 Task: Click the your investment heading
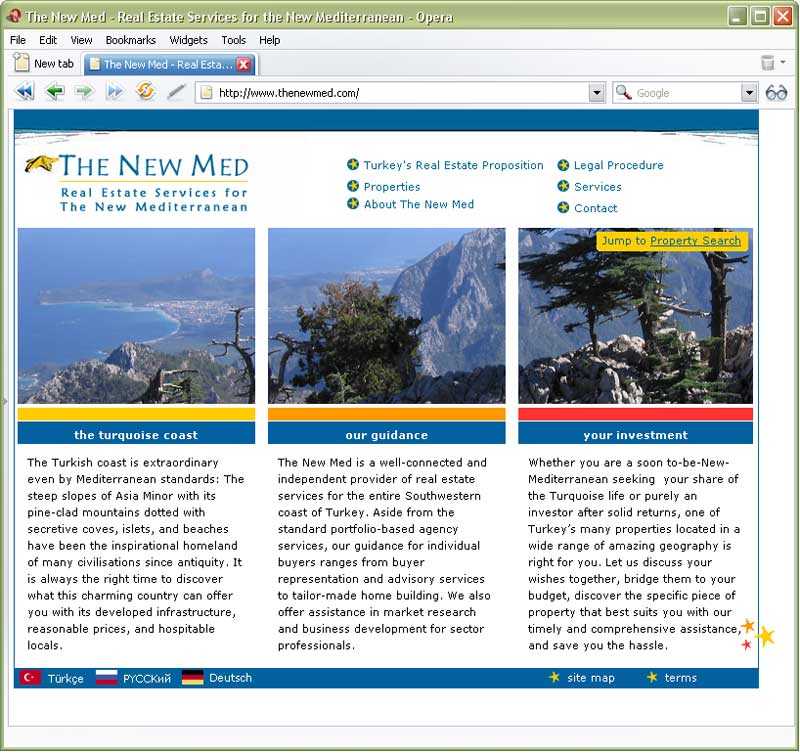pos(635,435)
